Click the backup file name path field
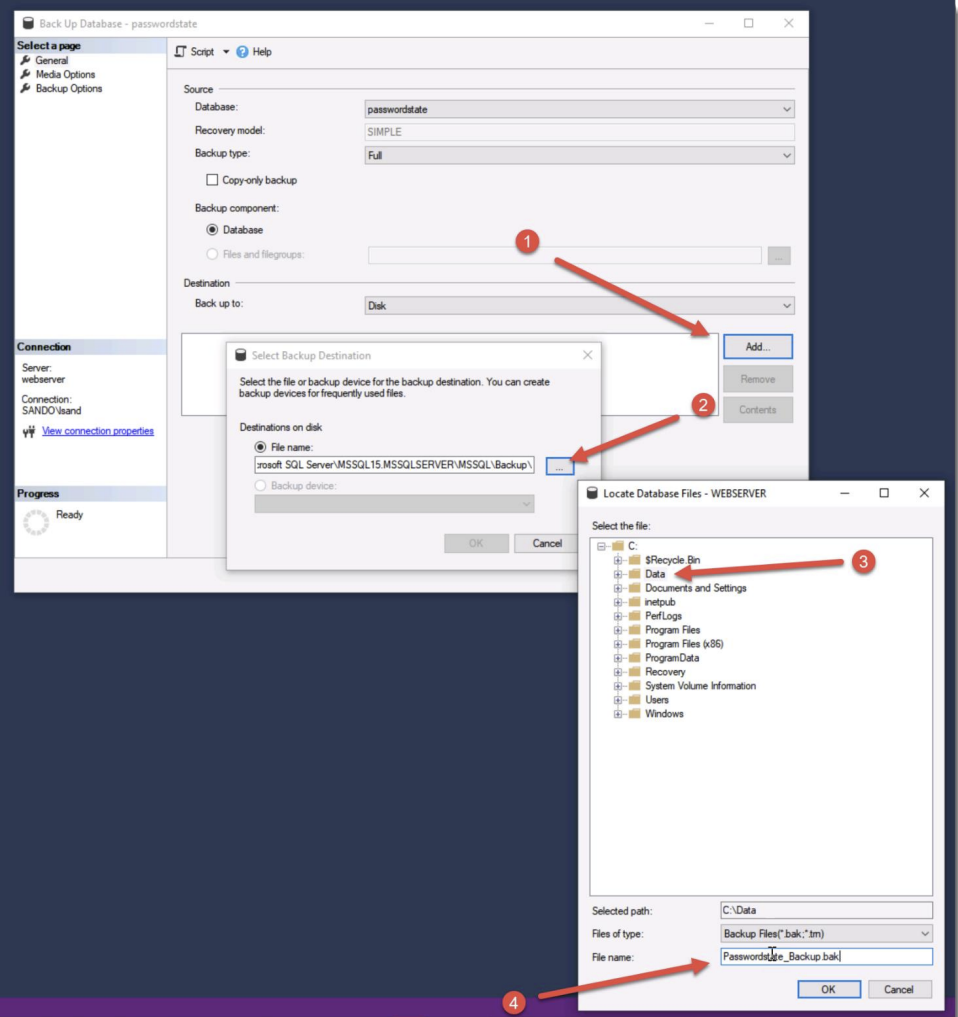The image size is (958, 1017). coord(394,465)
